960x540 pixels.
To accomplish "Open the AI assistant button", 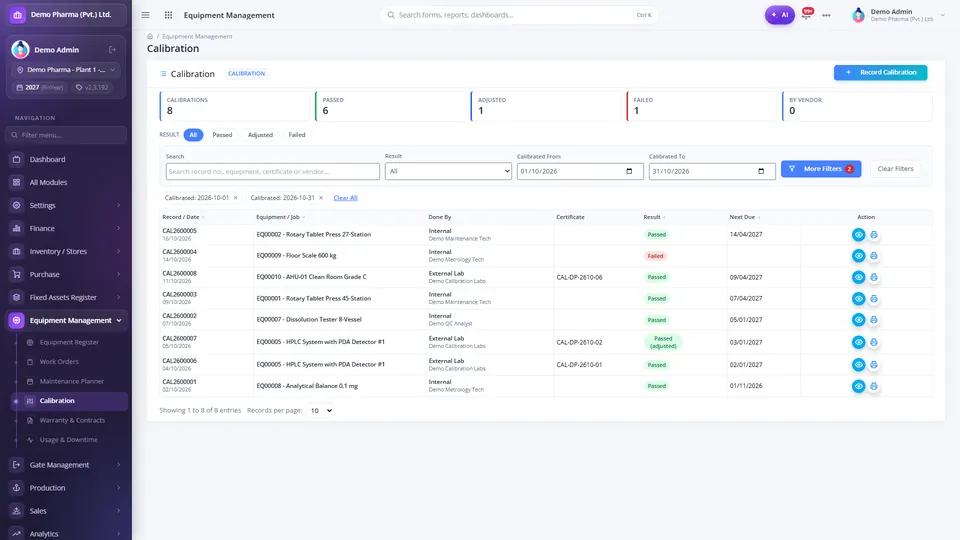I will pyautogui.click(x=779, y=15).
